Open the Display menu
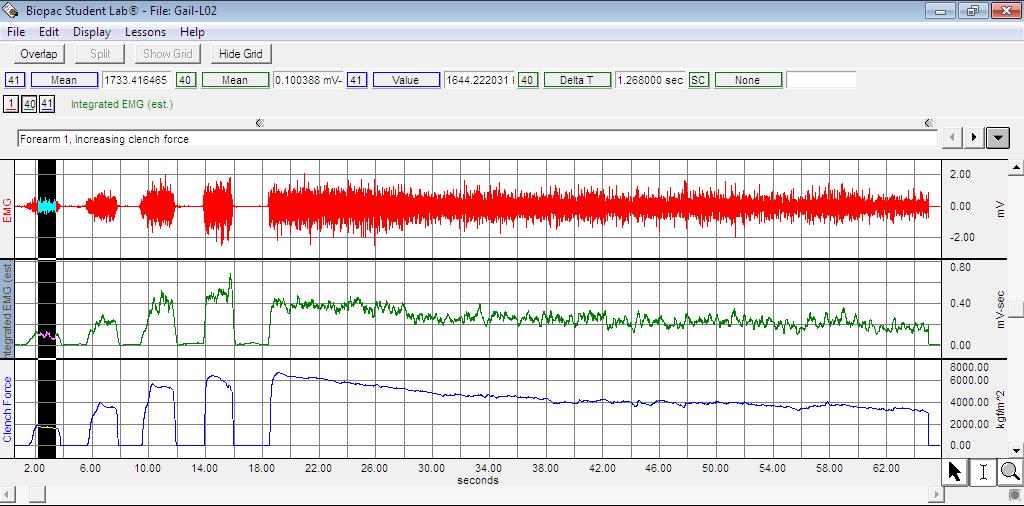The width and height of the screenshot is (1024, 506). [92, 32]
